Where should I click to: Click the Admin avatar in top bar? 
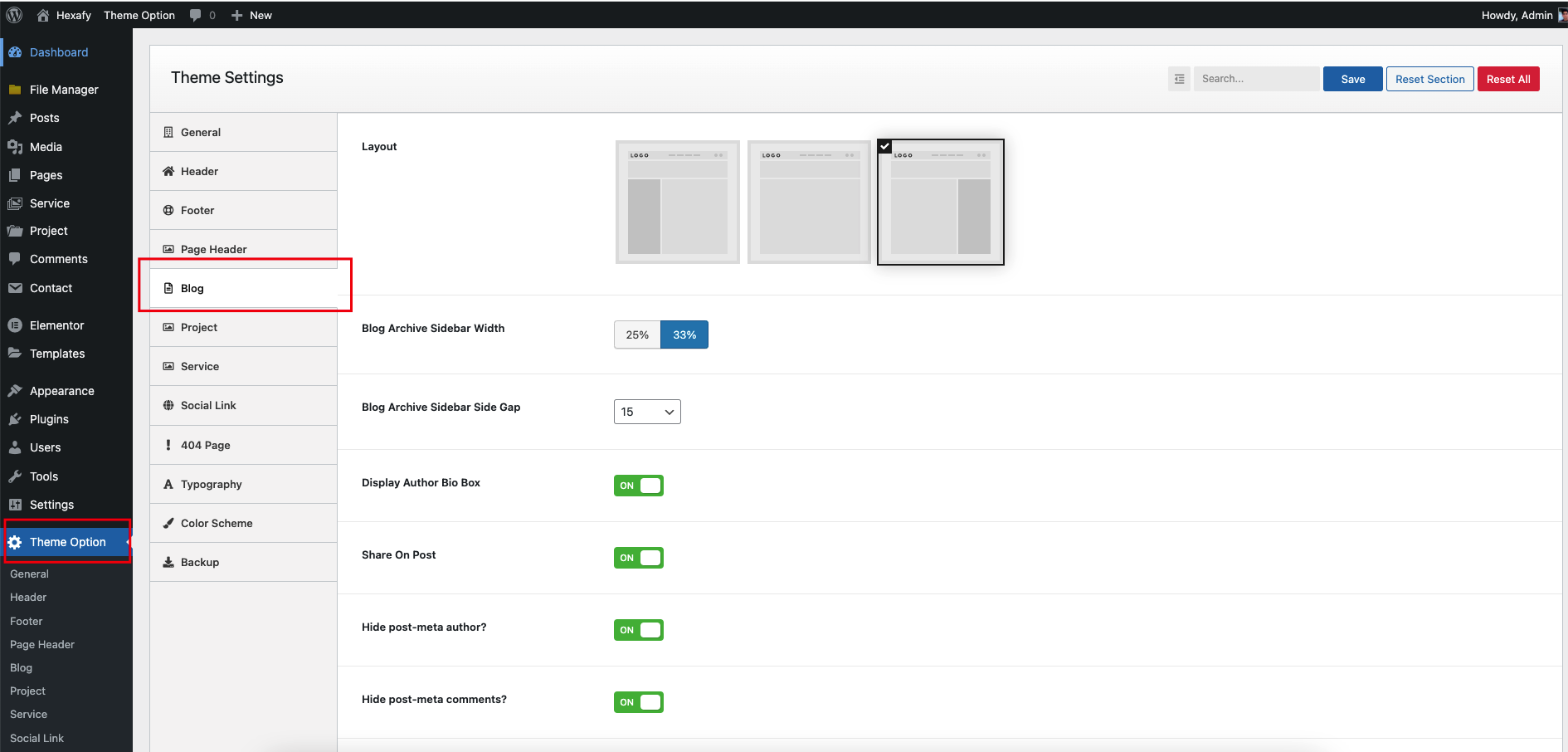pos(1562,15)
